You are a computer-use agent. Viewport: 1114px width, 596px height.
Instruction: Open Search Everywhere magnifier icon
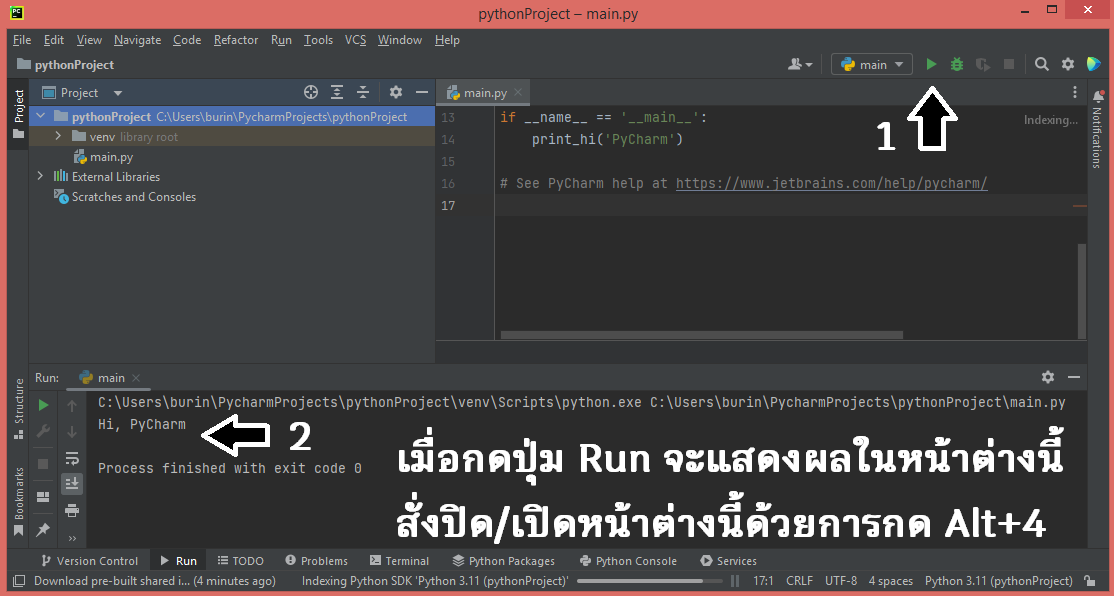click(x=1042, y=64)
